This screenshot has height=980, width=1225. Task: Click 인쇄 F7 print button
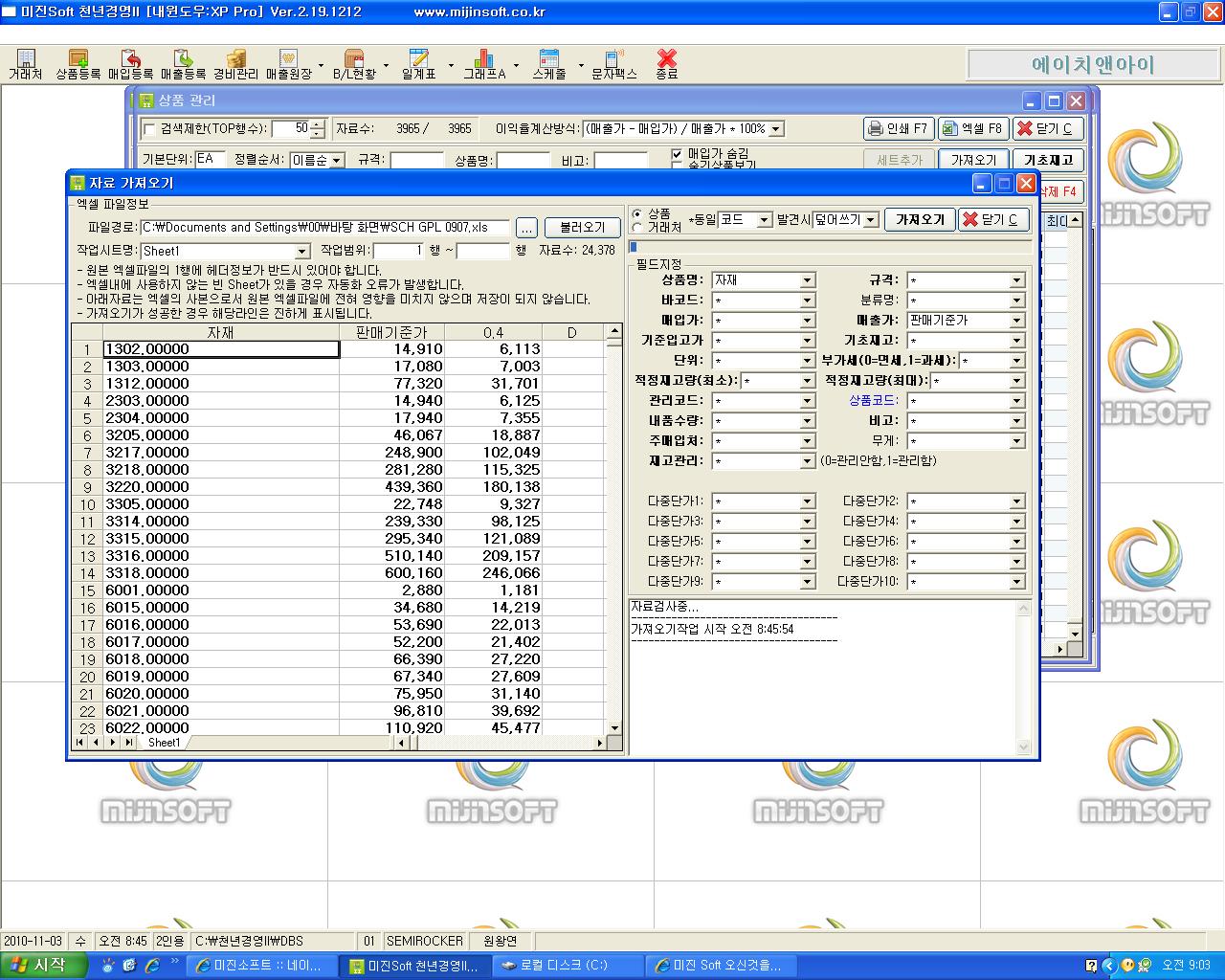click(898, 128)
